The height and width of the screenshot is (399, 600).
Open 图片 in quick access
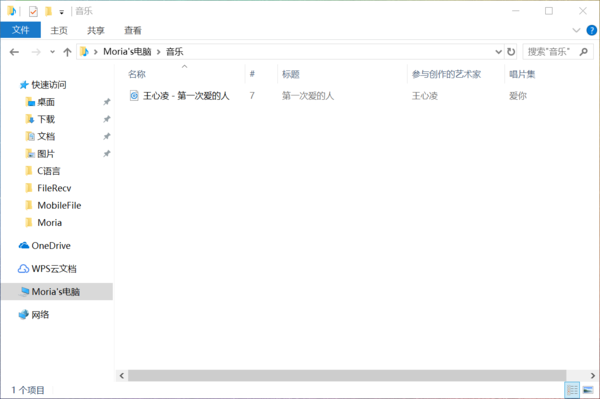click(46, 154)
